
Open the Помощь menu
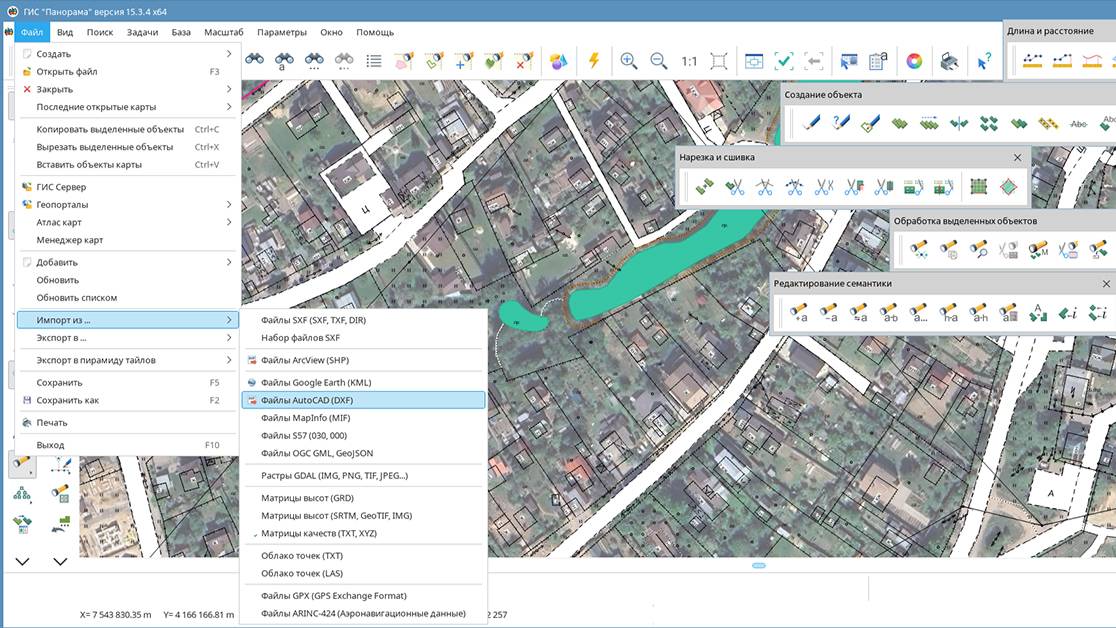tap(375, 32)
